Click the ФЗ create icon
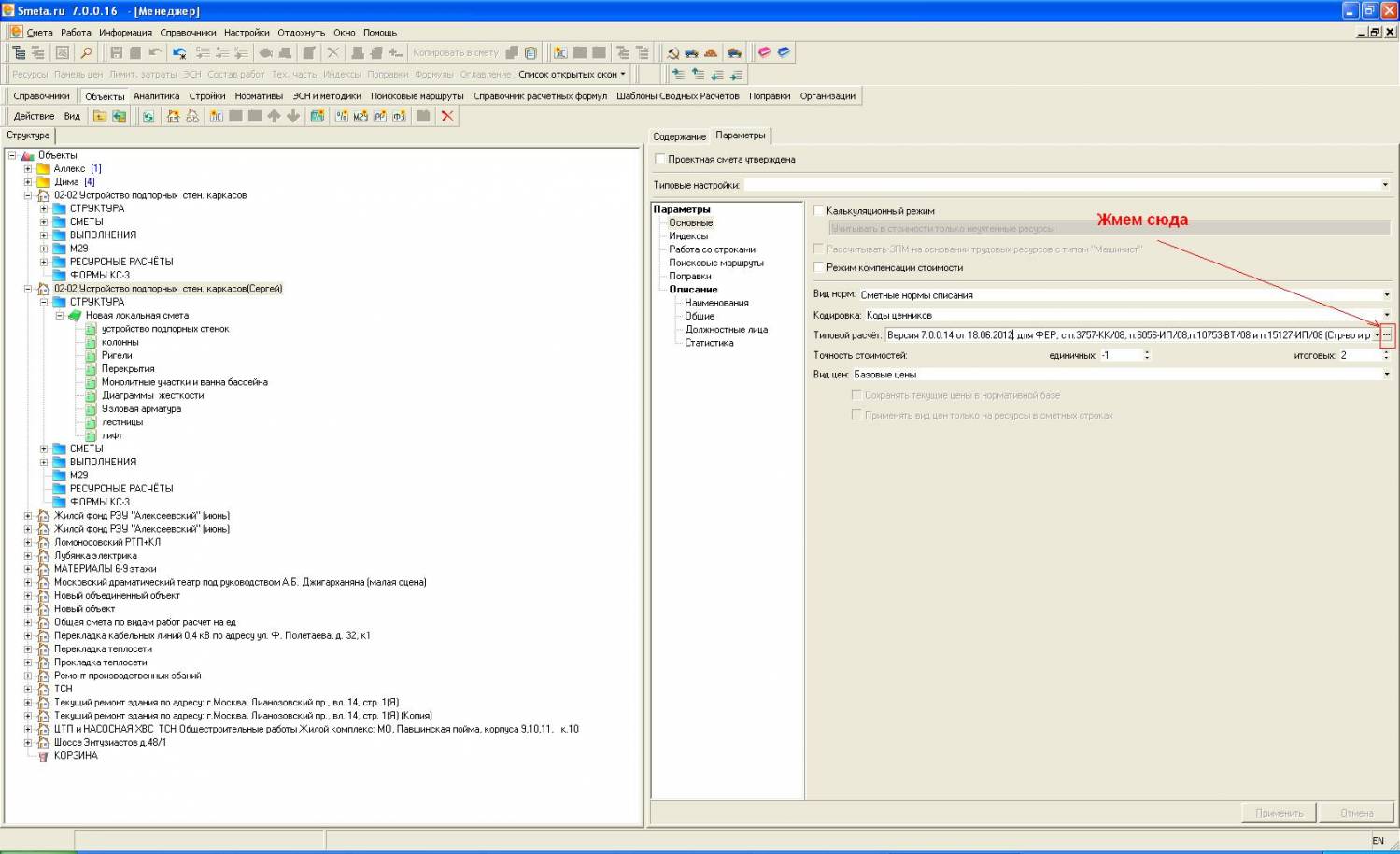This screenshot has height=854, width=1400. point(399,116)
